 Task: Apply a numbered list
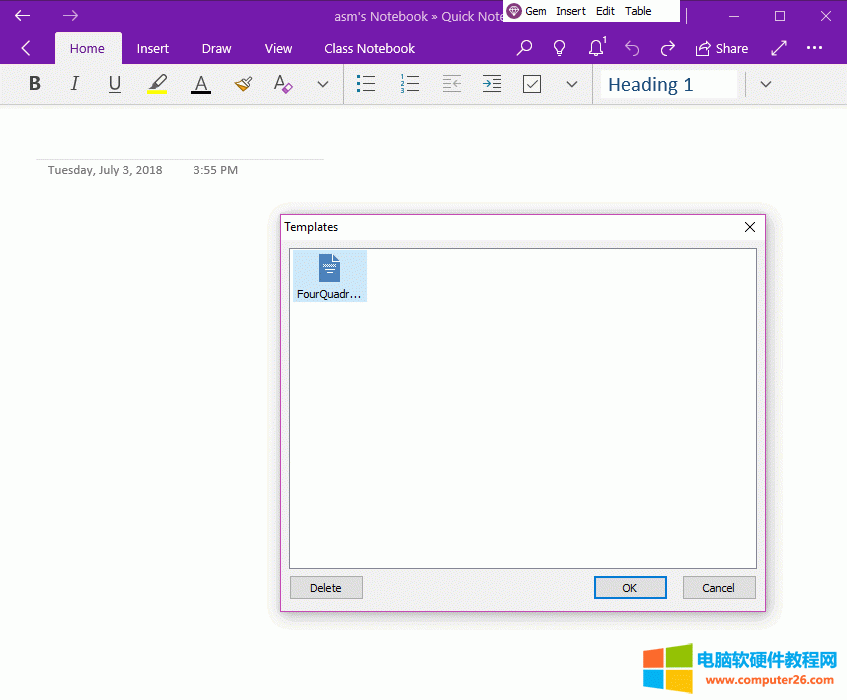(x=410, y=84)
